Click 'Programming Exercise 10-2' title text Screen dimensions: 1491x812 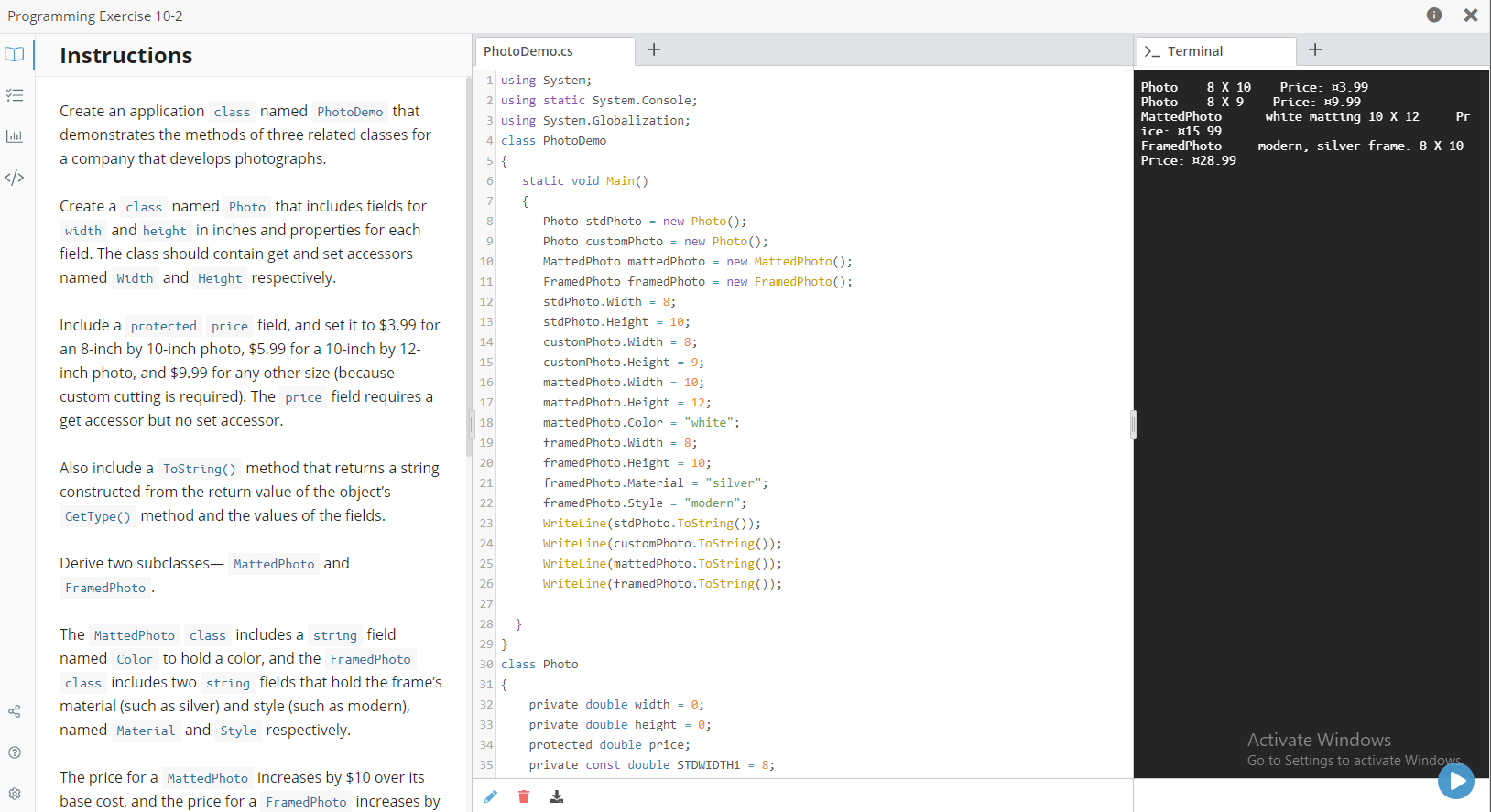click(x=95, y=16)
